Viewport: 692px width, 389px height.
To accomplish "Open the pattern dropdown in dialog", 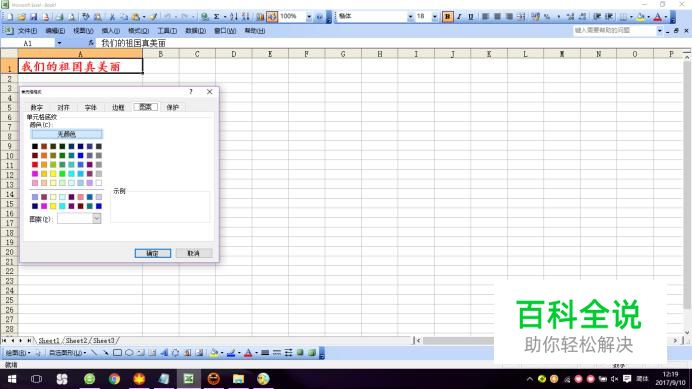I will [97, 219].
